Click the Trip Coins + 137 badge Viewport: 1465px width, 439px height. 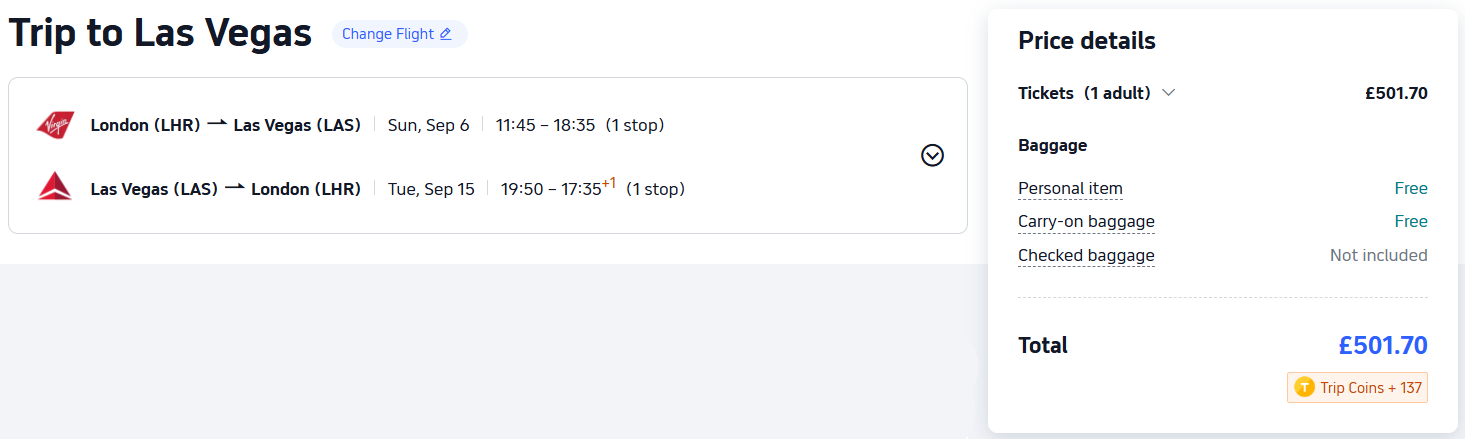[x=1357, y=388]
